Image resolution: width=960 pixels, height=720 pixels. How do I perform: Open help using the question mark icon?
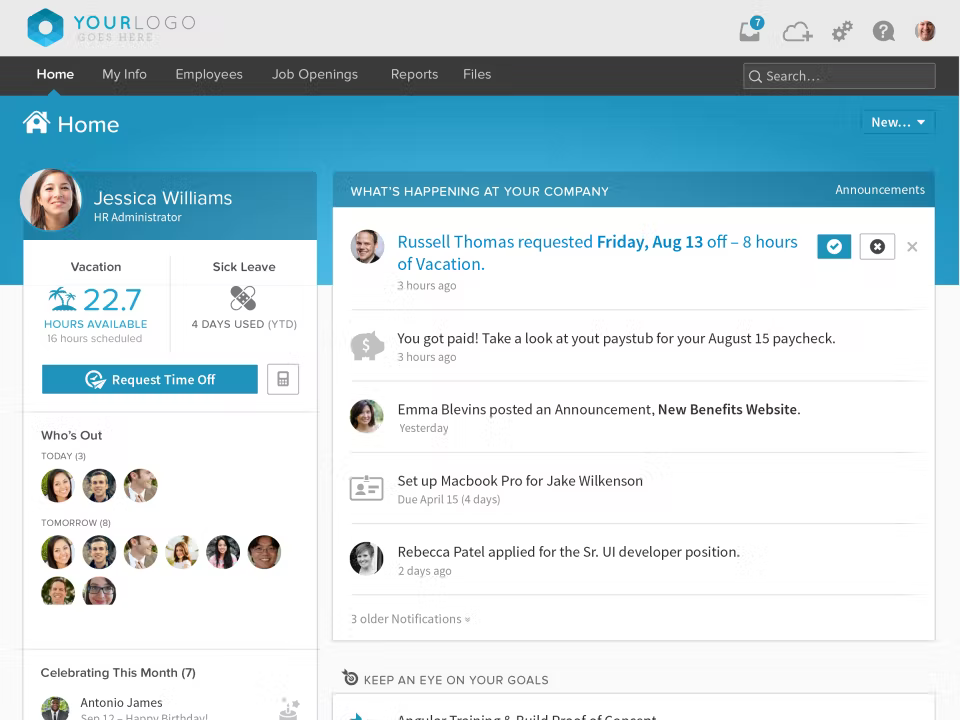pos(883,31)
